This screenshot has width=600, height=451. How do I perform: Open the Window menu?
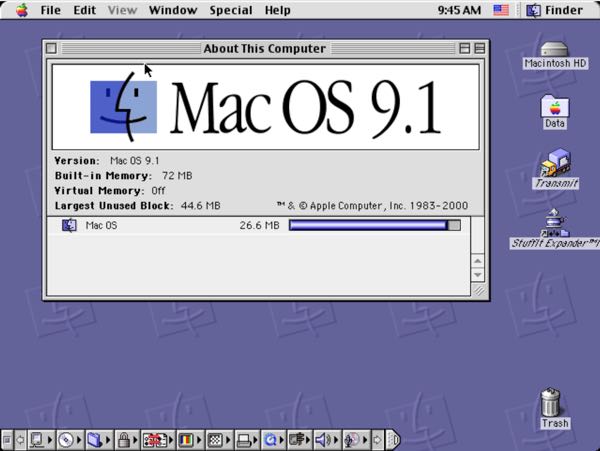click(x=173, y=10)
